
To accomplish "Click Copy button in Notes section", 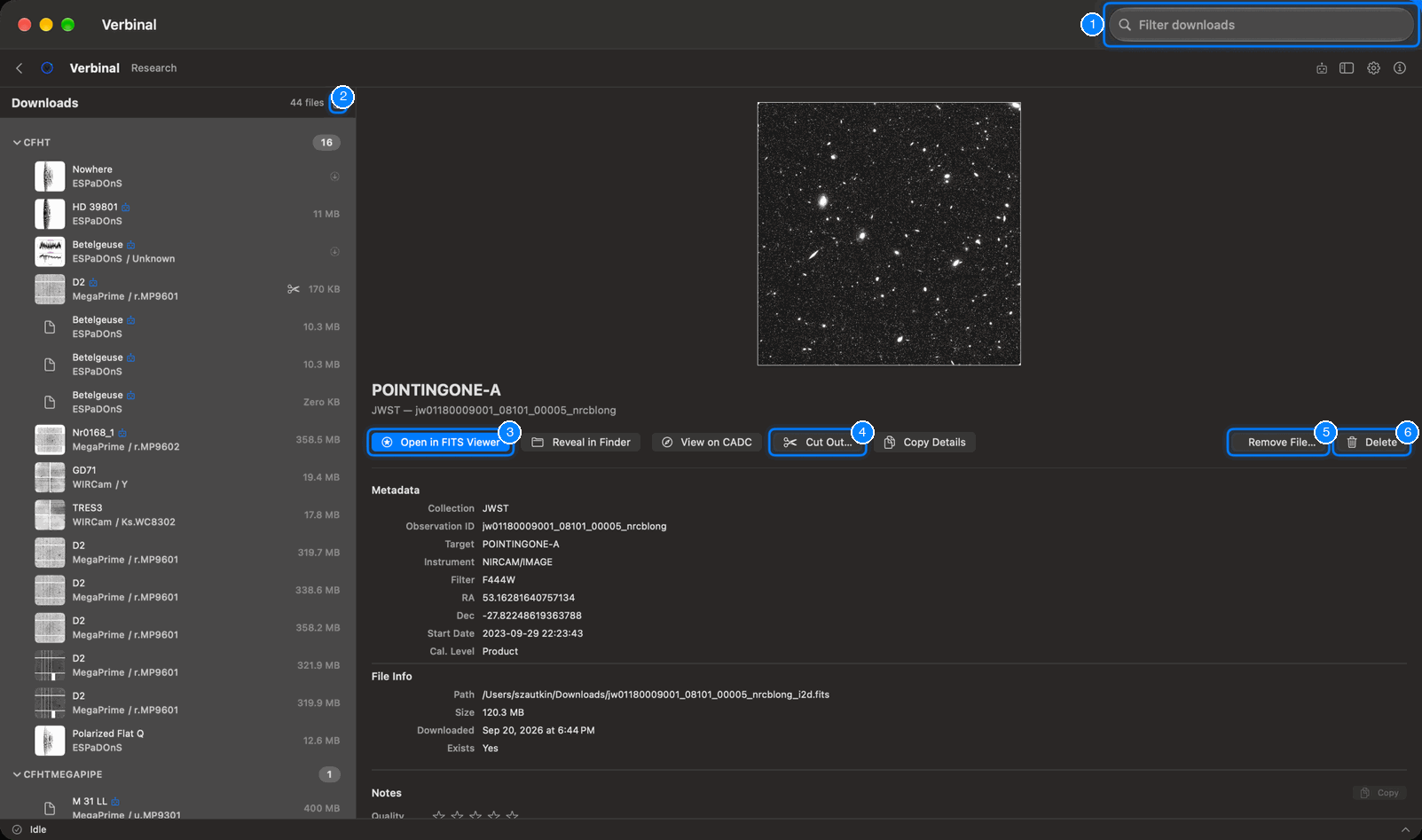I will (1379, 793).
